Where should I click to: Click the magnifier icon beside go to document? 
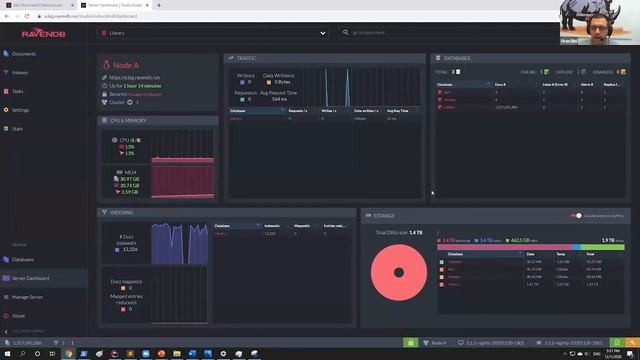point(345,32)
